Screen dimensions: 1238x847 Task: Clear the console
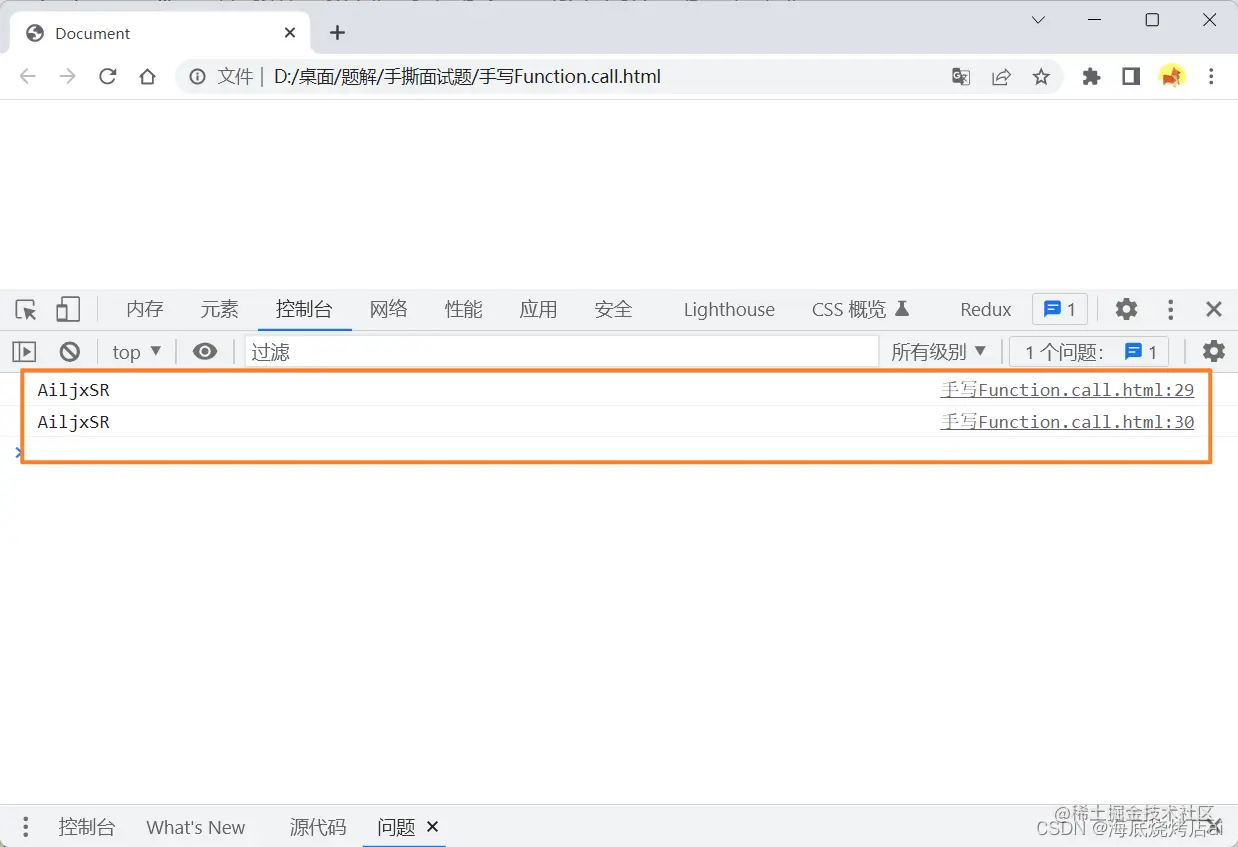pos(69,351)
